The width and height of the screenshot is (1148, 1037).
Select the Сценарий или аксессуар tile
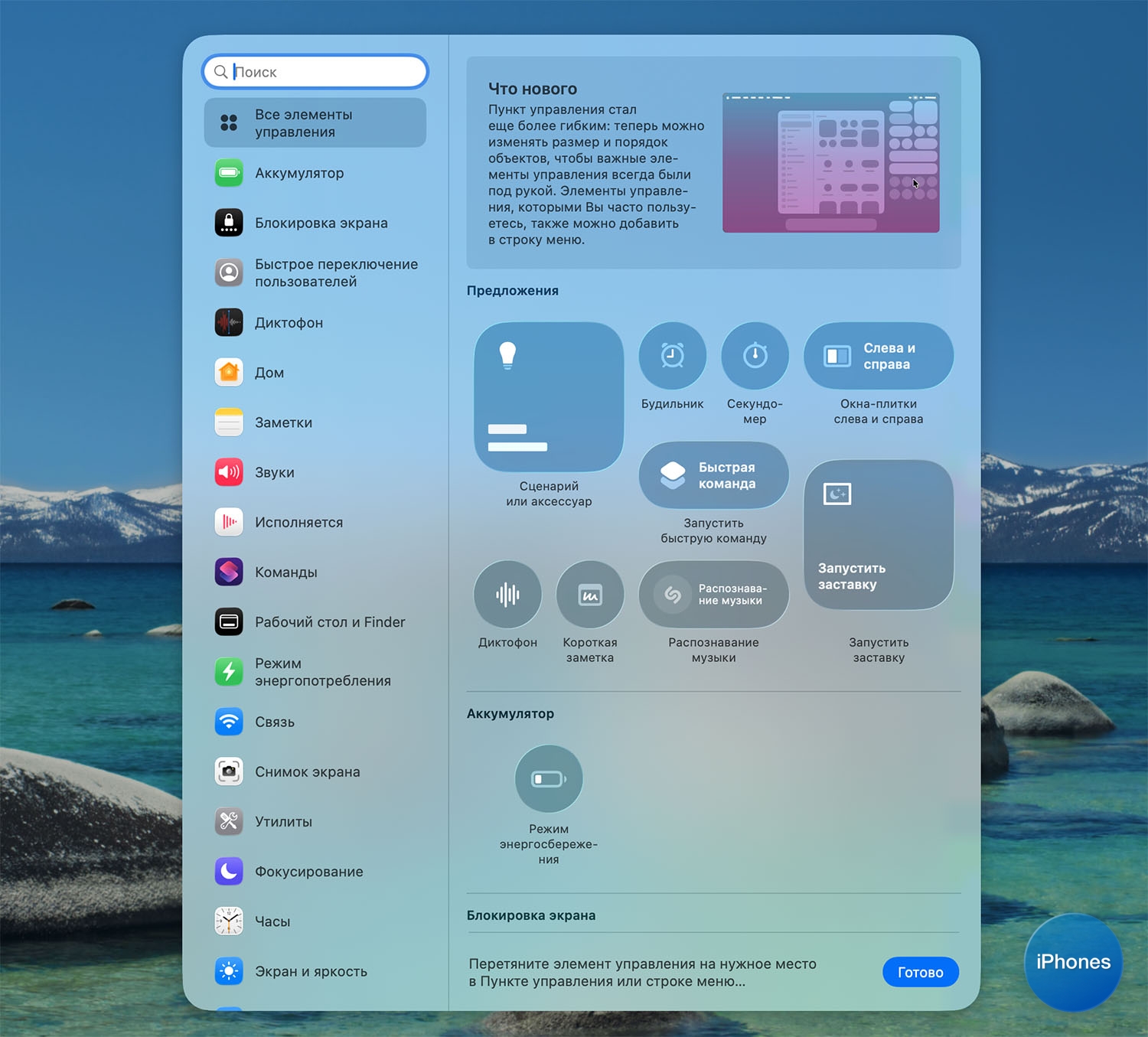(x=549, y=396)
